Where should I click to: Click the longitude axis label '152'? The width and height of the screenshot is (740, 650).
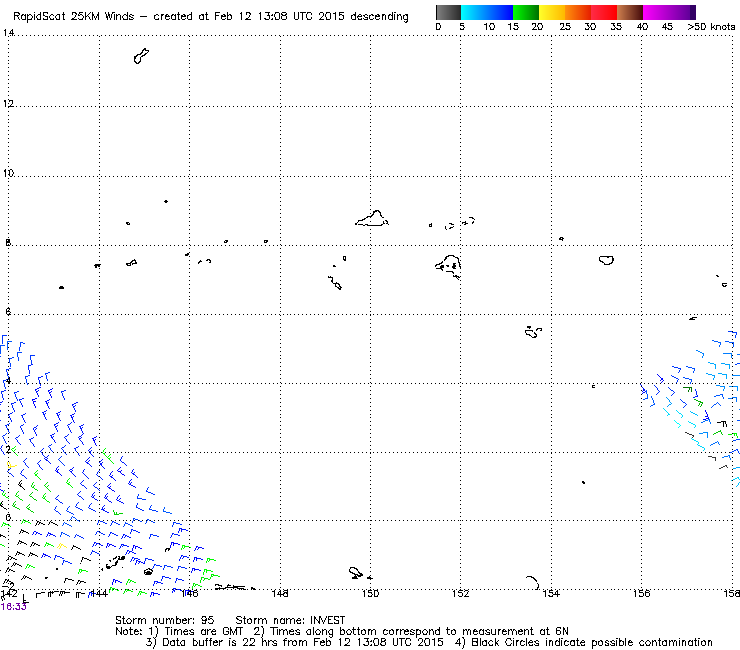461,593
